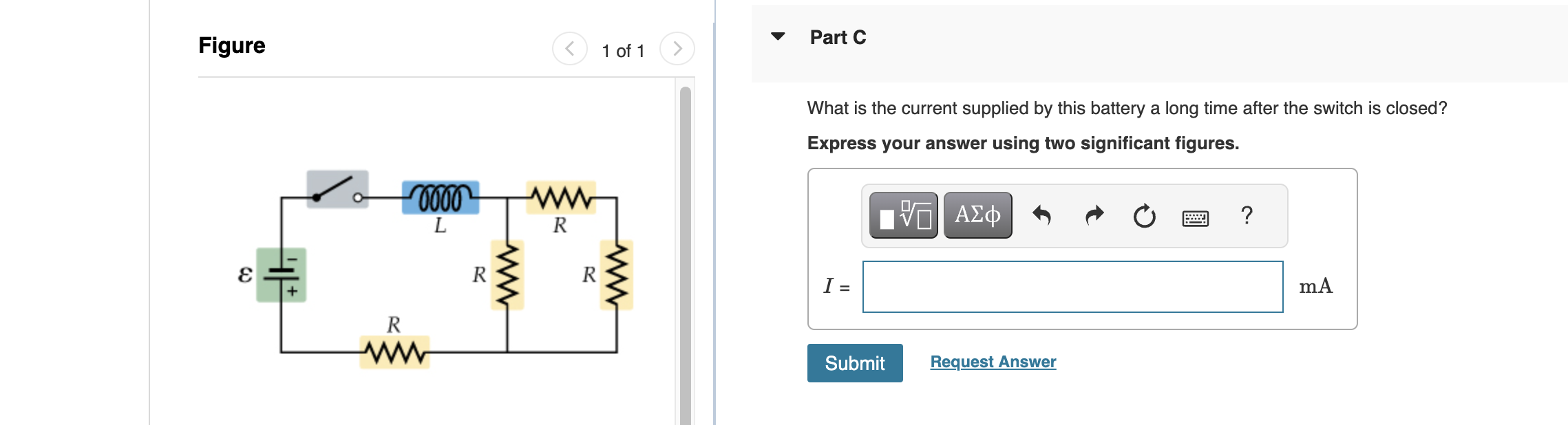Image resolution: width=1568 pixels, height=425 pixels.
Task: Reset the answer field with circular arrow icon
Action: [x=1143, y=215]
